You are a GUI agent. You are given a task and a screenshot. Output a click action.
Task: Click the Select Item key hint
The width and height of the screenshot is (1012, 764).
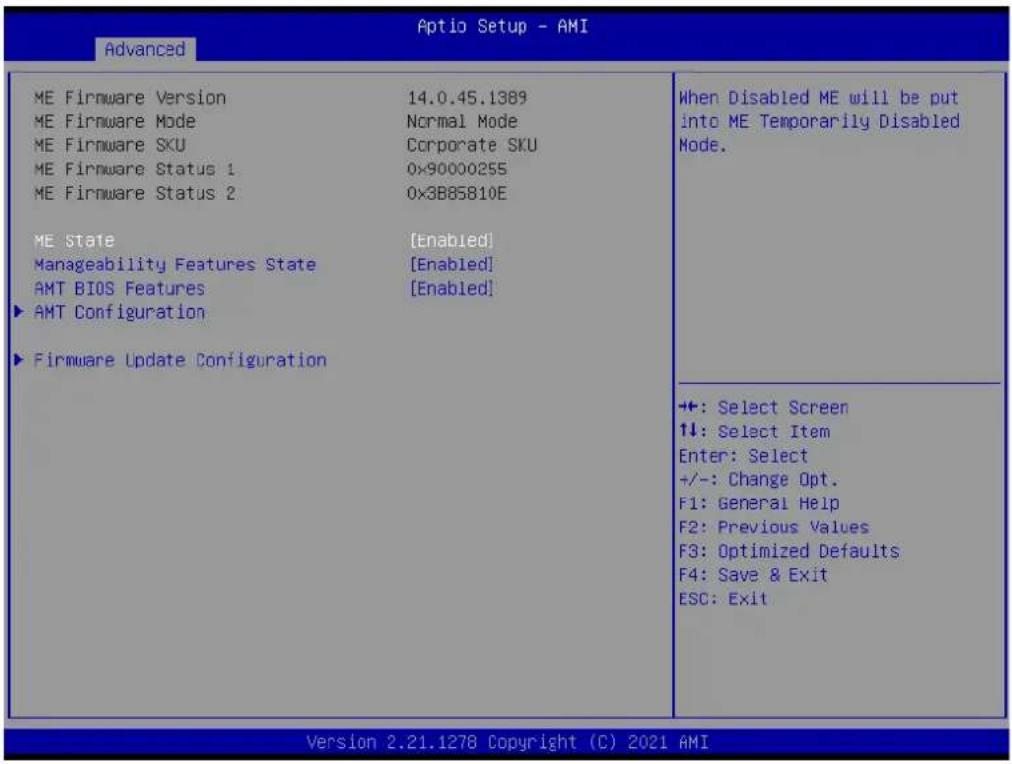754,432
